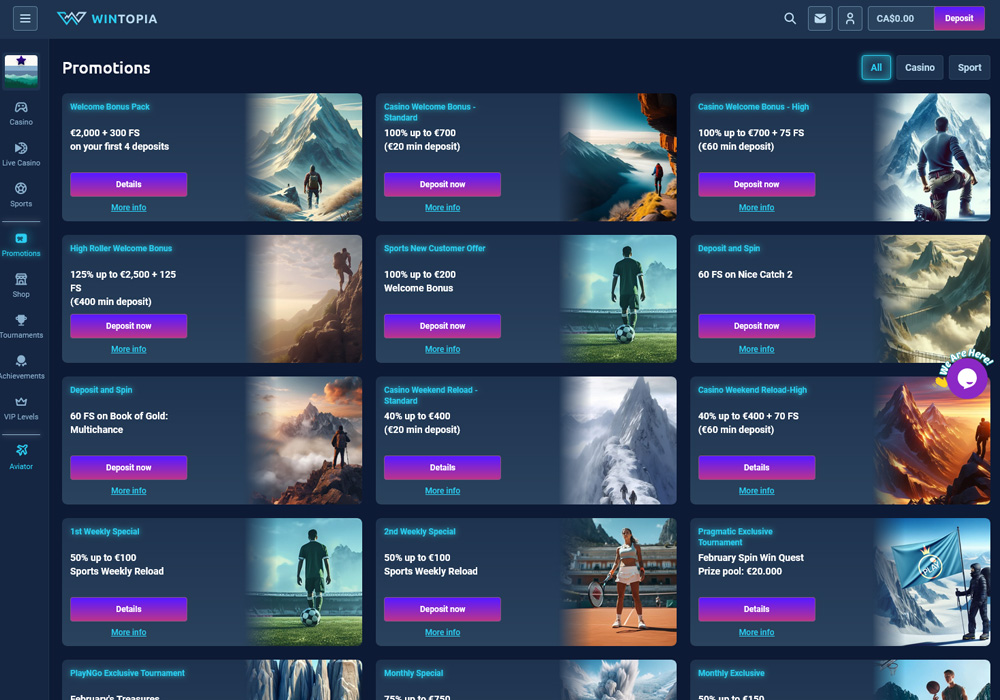The height and width of the screenshot is (700, 1000).
Task: Open the search magnifier
Action: coord(790,18)
